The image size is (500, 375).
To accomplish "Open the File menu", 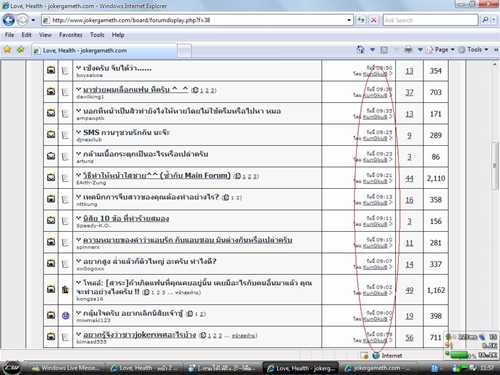I will (9, 35).
